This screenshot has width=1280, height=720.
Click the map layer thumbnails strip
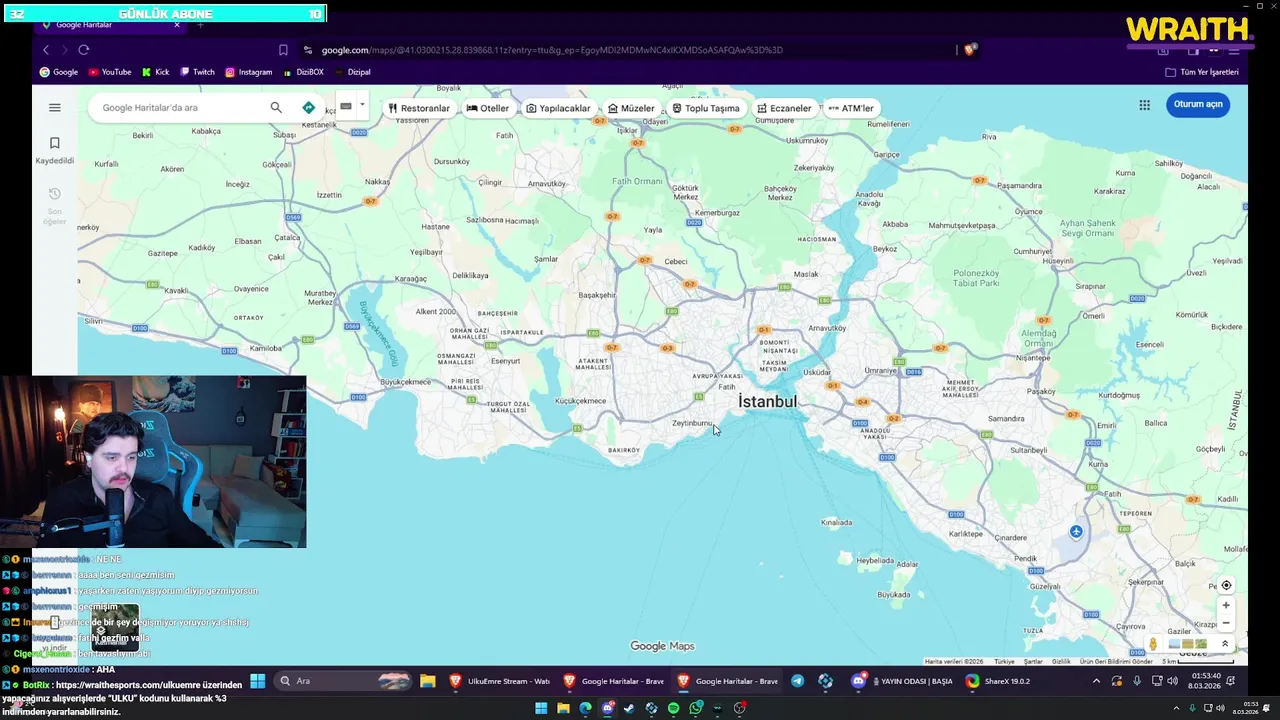point(1188,644)
